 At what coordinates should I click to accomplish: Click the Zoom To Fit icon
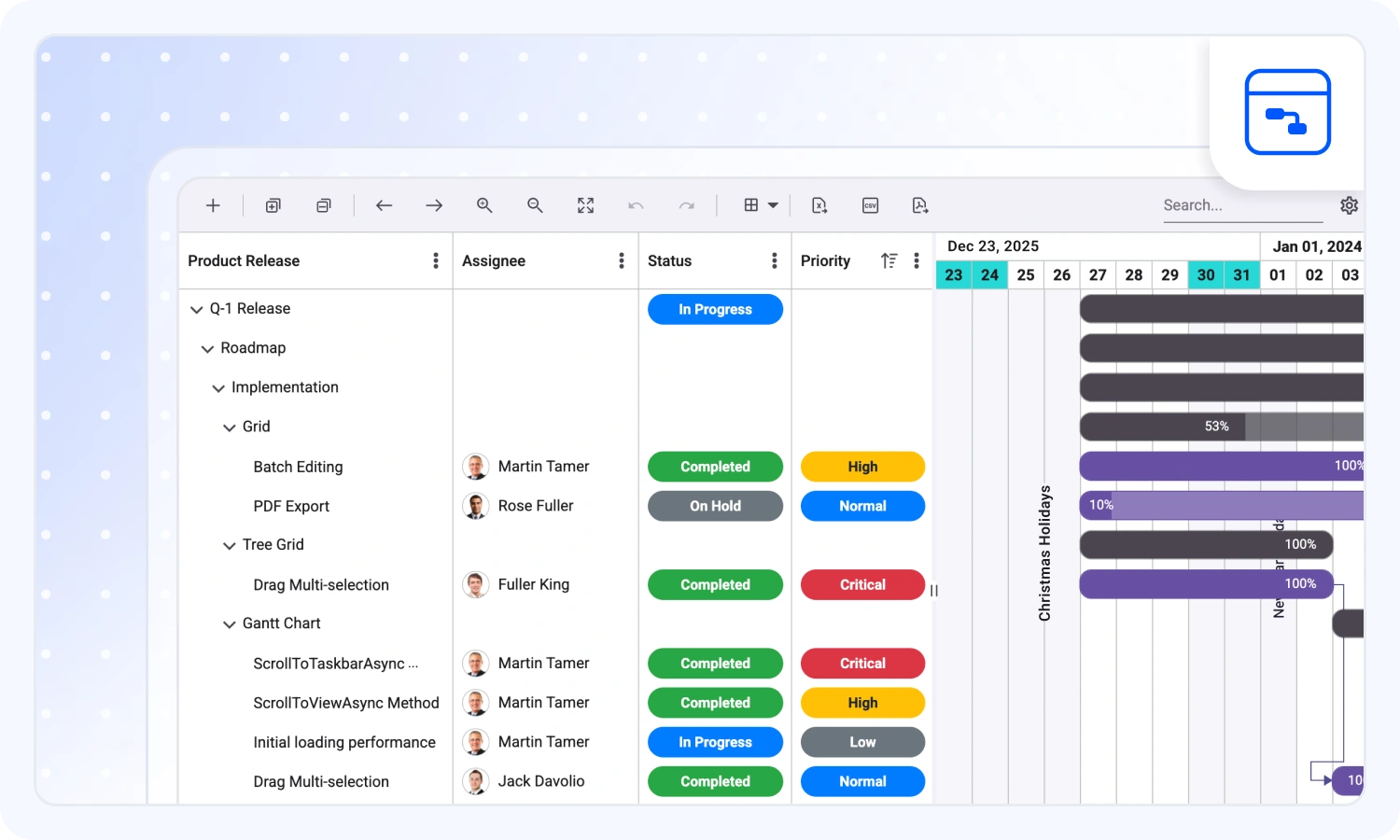(x=585, y=205)
